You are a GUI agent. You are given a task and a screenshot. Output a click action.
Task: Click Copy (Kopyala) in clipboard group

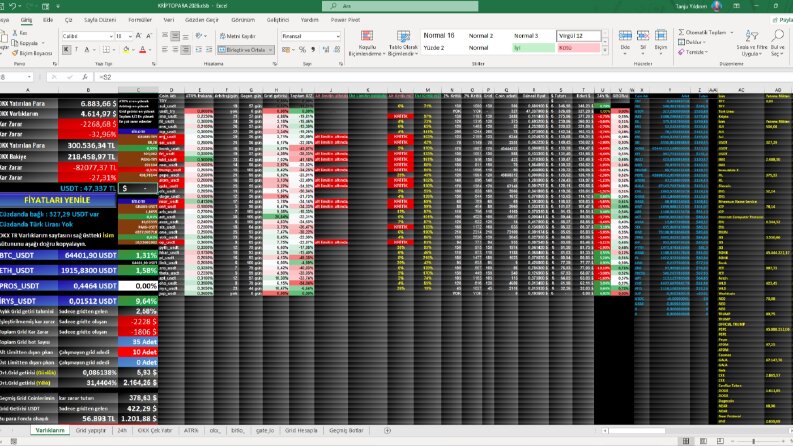coord(25,43)
